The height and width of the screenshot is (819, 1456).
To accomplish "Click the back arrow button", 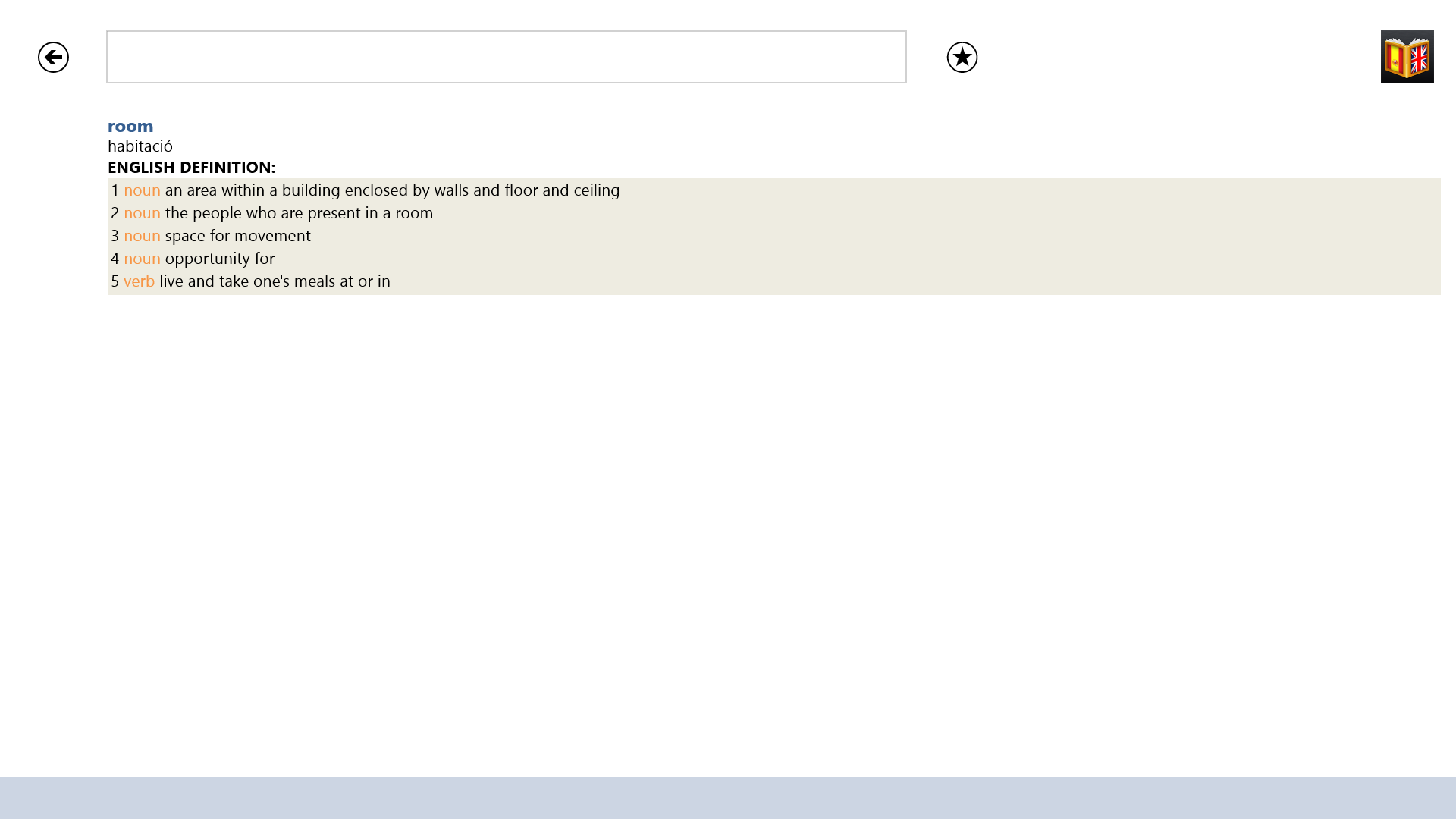I will click(53, 57).
